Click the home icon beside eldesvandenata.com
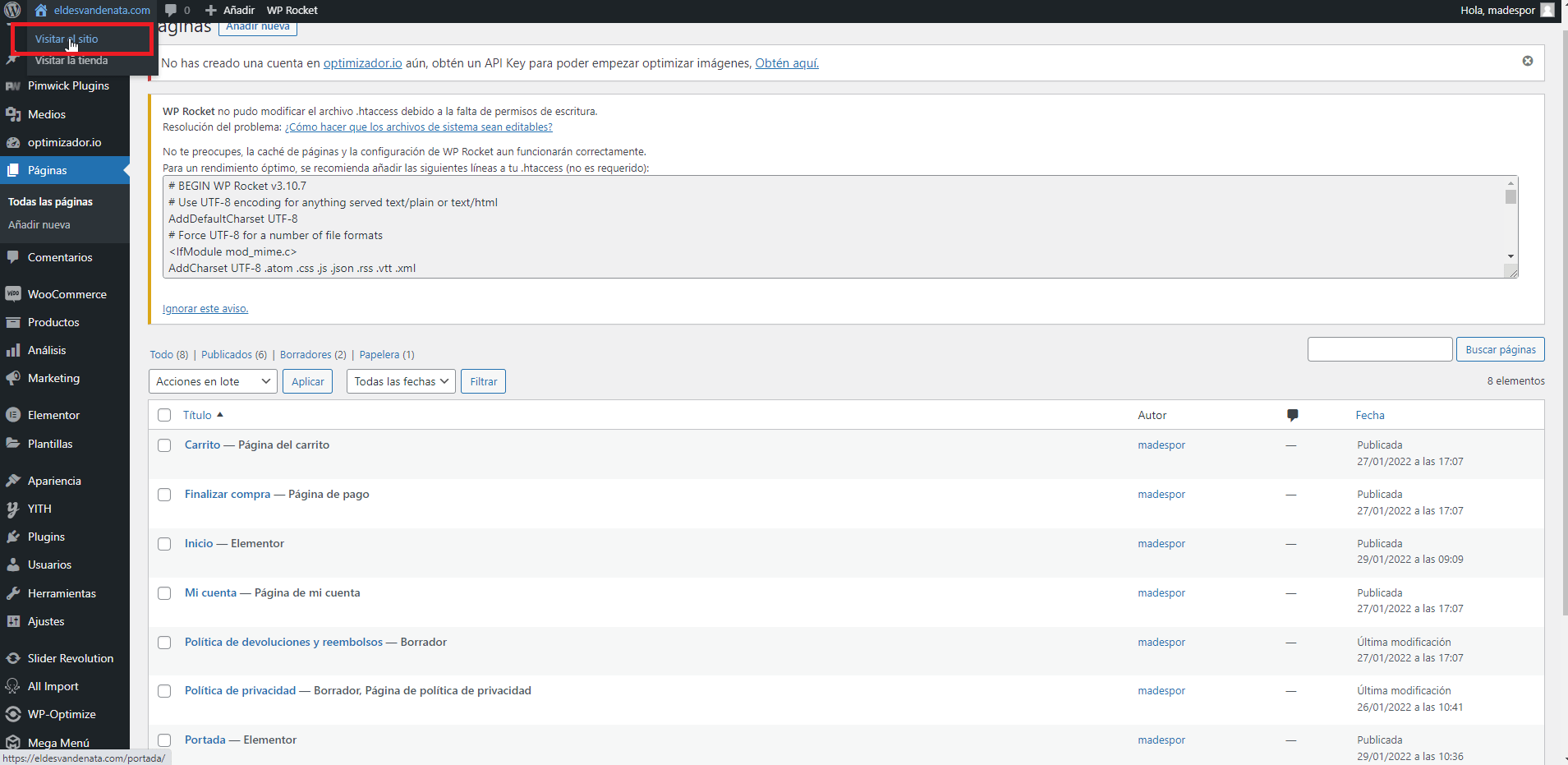1568x765 pixels. 41,10
